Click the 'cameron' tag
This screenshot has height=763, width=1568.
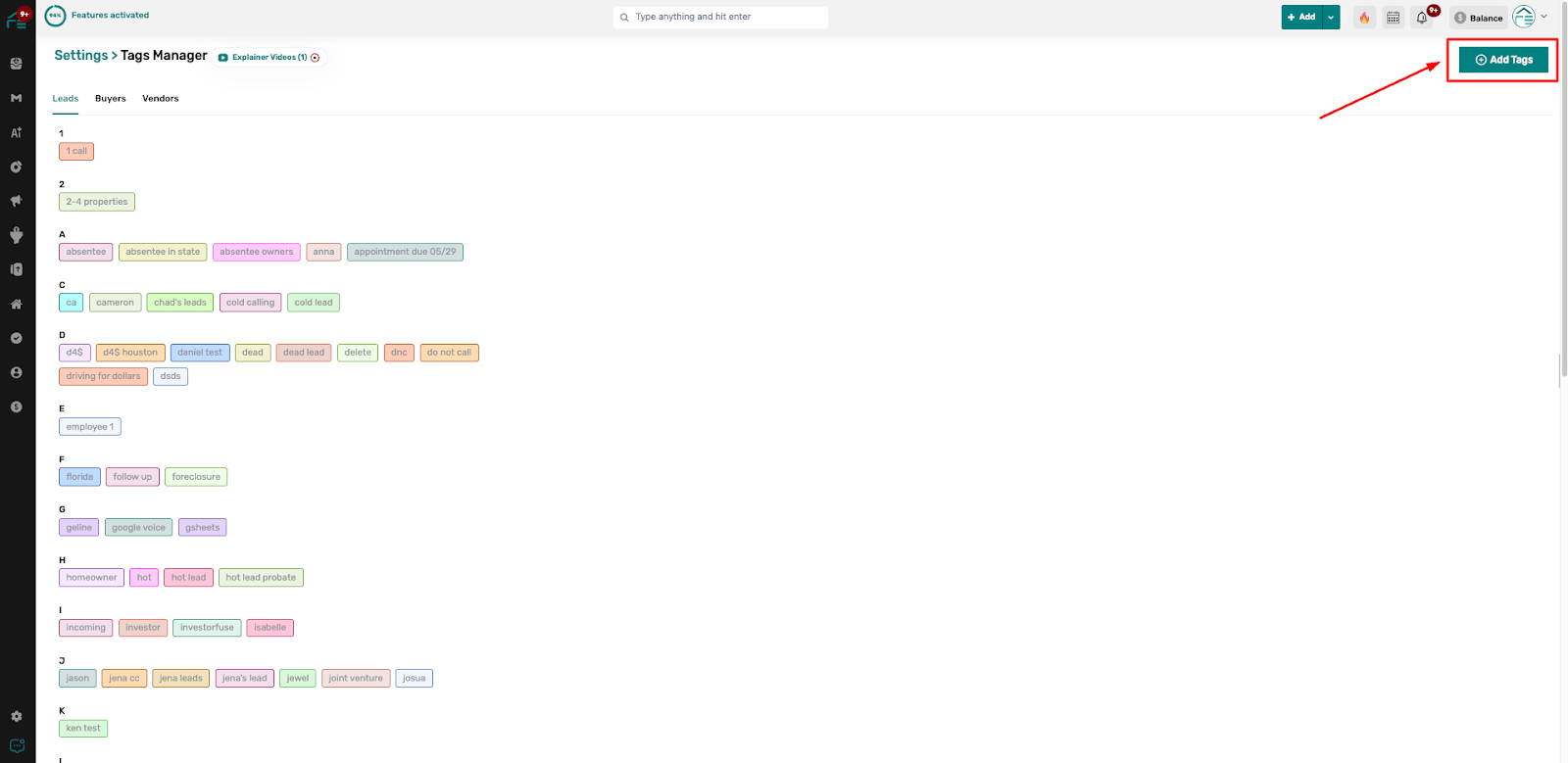pyautogui.click(x=115, y=303)
